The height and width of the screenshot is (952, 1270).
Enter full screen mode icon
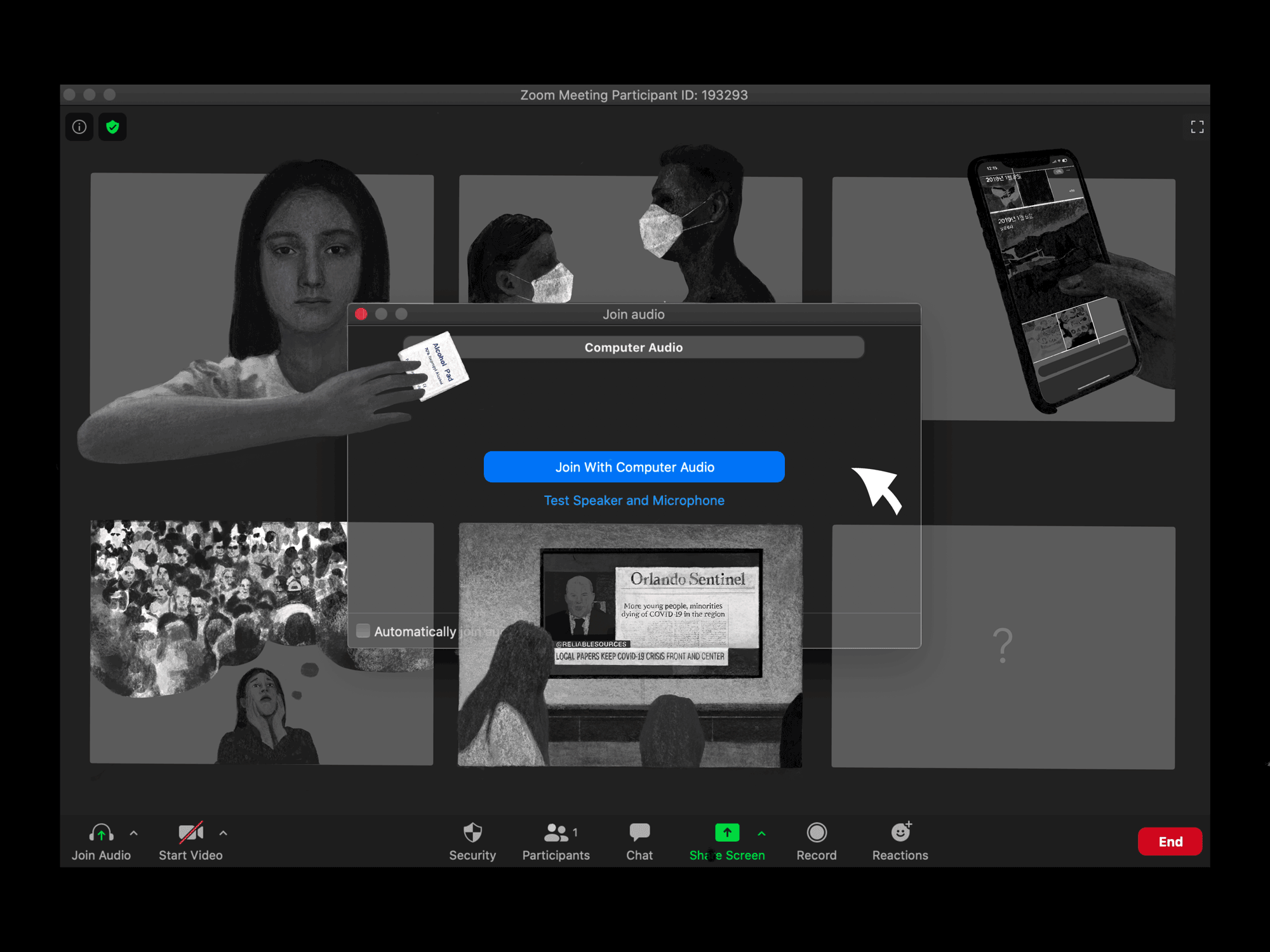[1197, 127]
